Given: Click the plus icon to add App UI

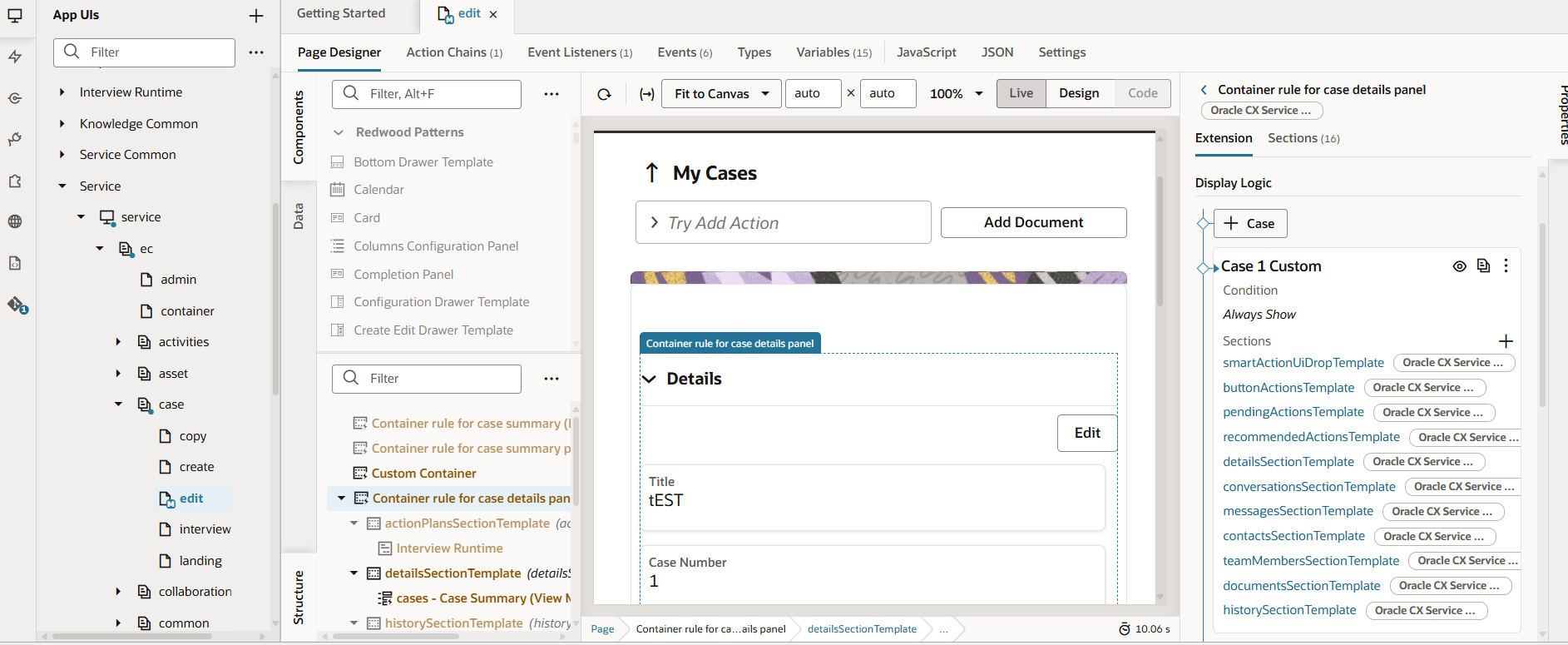Looking at the screenshot, I should pyautogui.click(x=256, y=16).
